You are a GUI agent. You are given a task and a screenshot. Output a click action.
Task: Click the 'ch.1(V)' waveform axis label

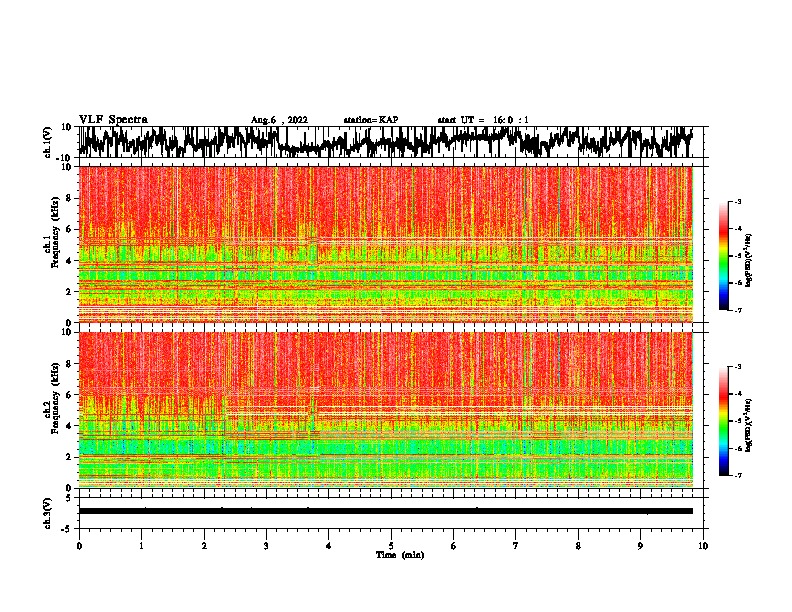(47, 142)
